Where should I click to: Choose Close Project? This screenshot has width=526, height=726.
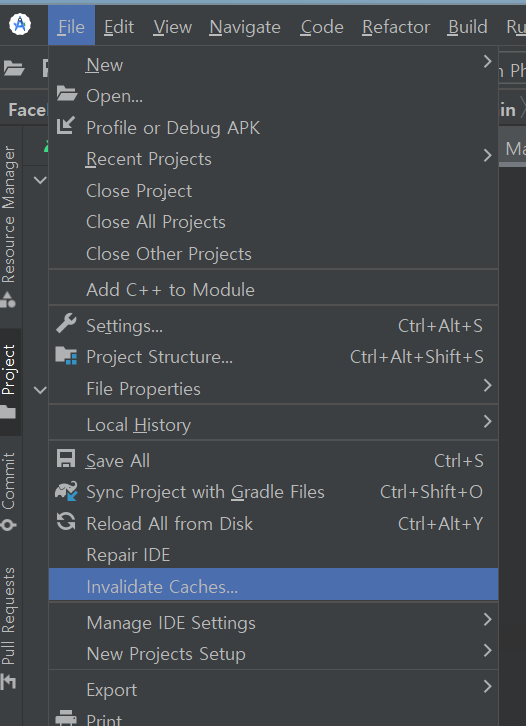tap(139, 191)
